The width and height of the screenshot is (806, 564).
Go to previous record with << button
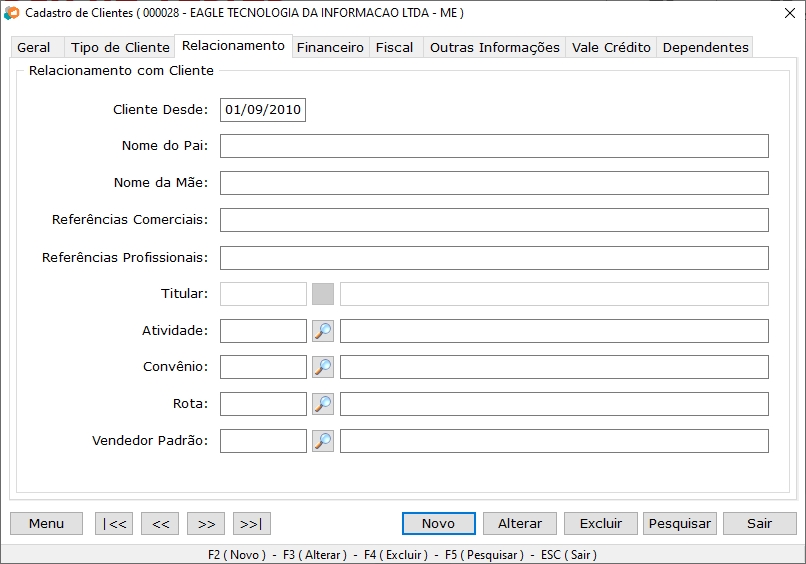(x=160, y=523)
